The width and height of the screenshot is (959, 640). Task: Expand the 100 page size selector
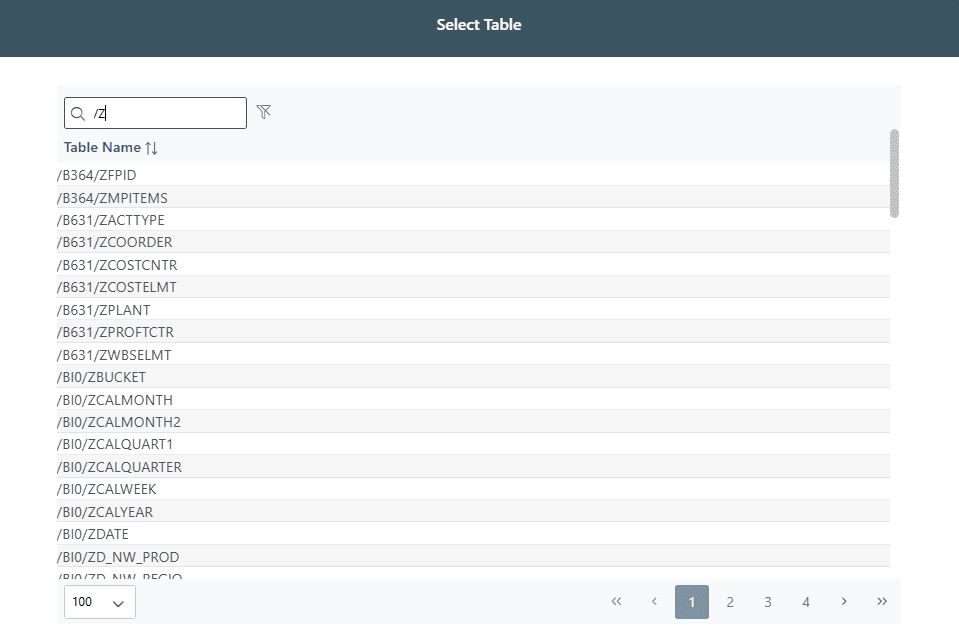pos(99,602)
